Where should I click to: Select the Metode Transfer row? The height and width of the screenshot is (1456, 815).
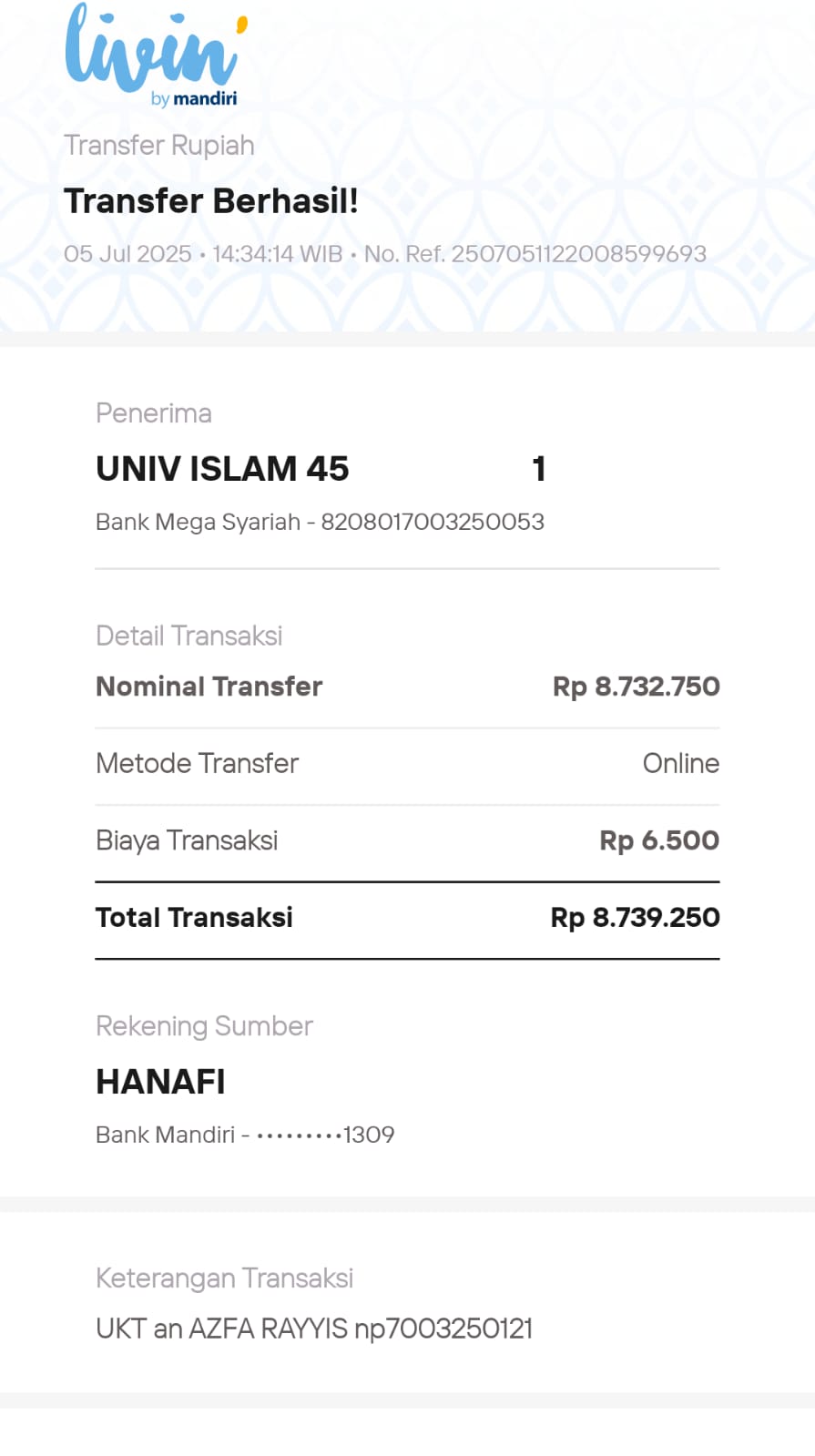(x=407, y=764)
